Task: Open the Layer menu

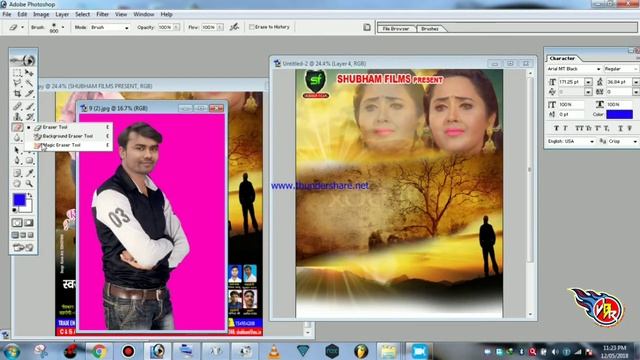Action: coord(62,14)
